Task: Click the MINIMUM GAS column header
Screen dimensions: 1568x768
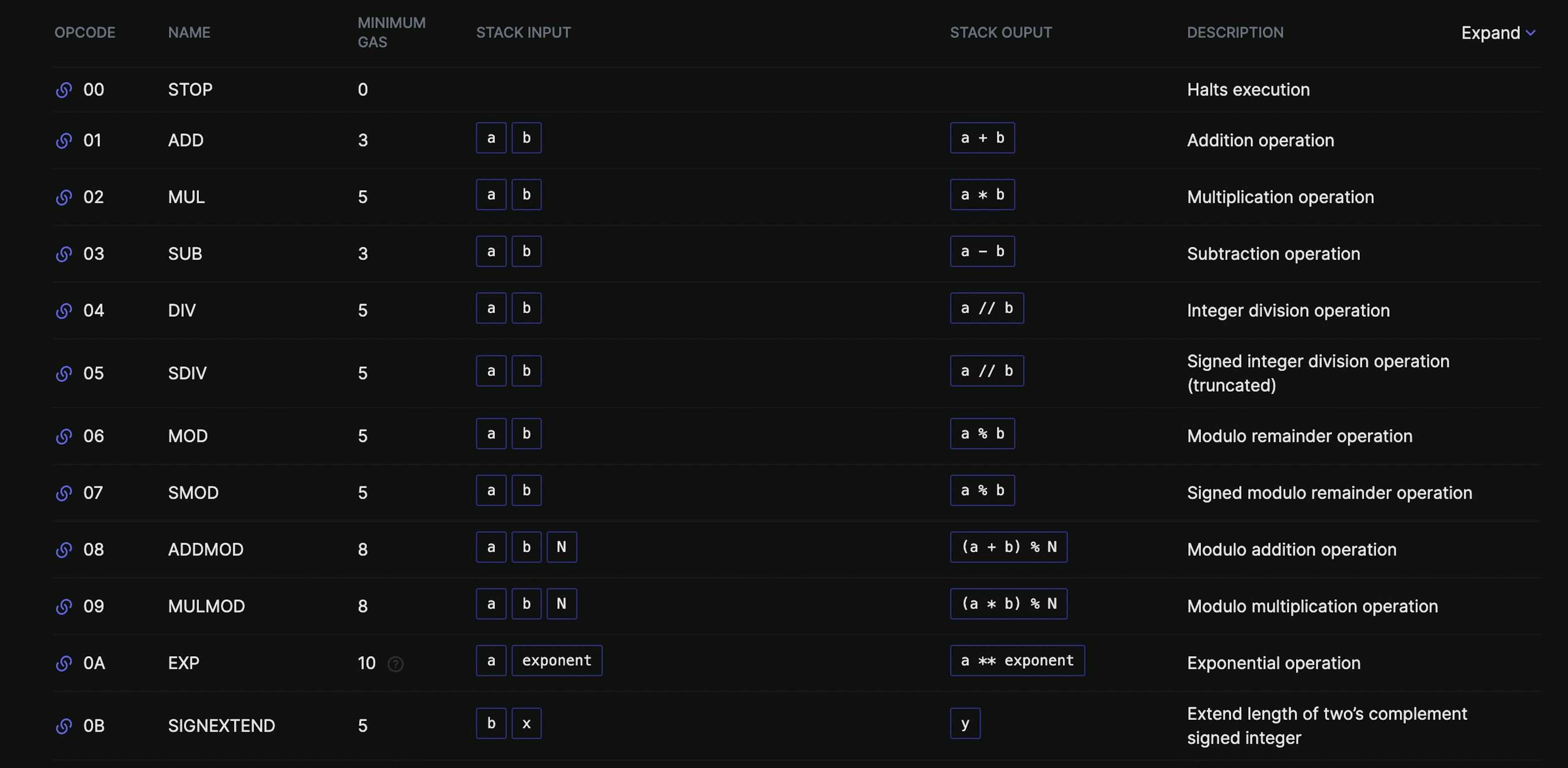Action: pyautogui.click(x=391, y=32)
